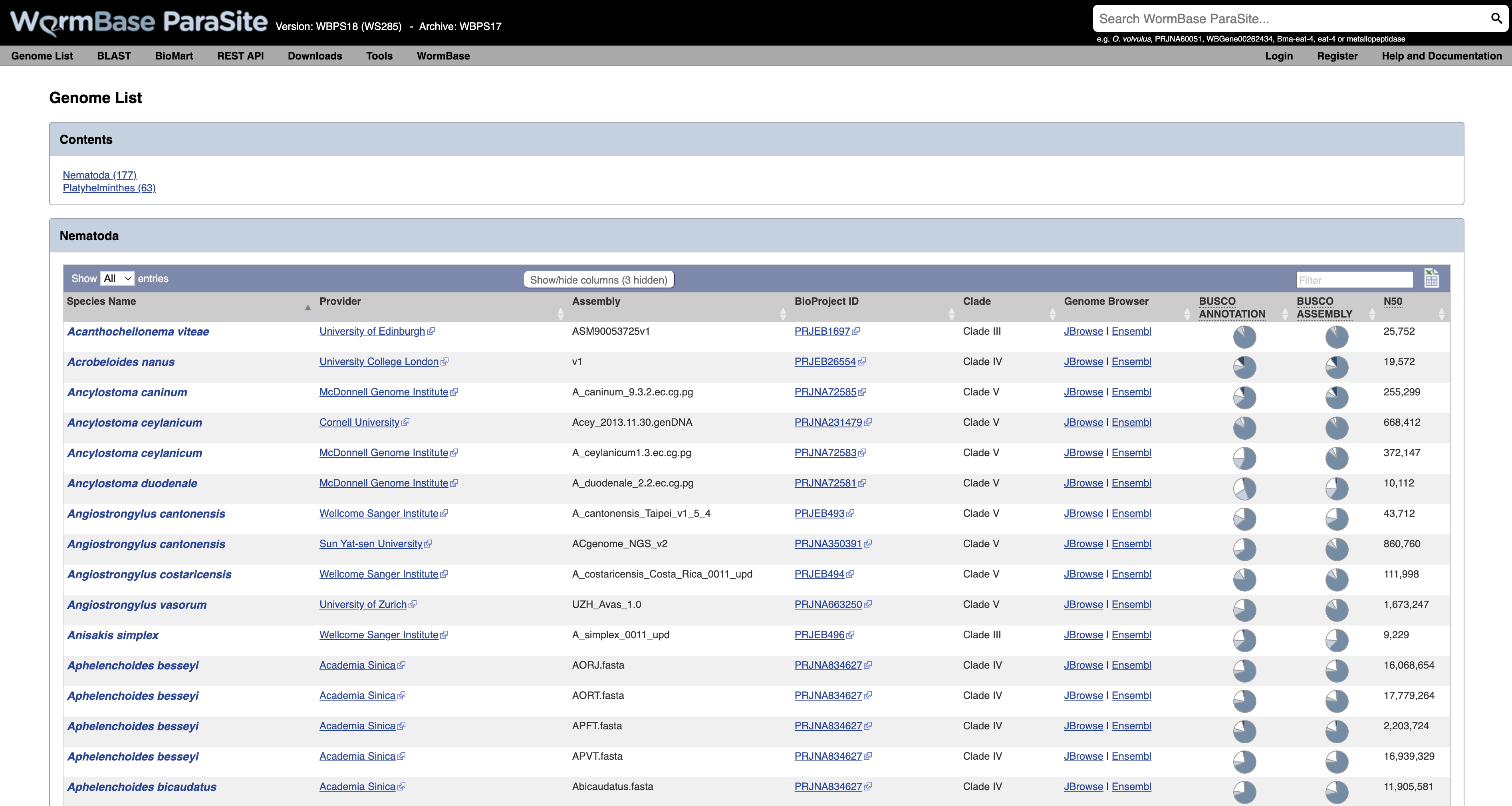1512x806 pixels.
Task: Click the Login link
Action: point(1278,56)
